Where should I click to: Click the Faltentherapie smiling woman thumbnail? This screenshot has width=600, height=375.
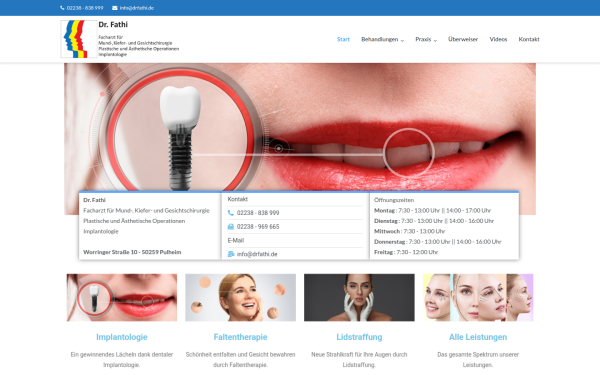coord(240,297)
